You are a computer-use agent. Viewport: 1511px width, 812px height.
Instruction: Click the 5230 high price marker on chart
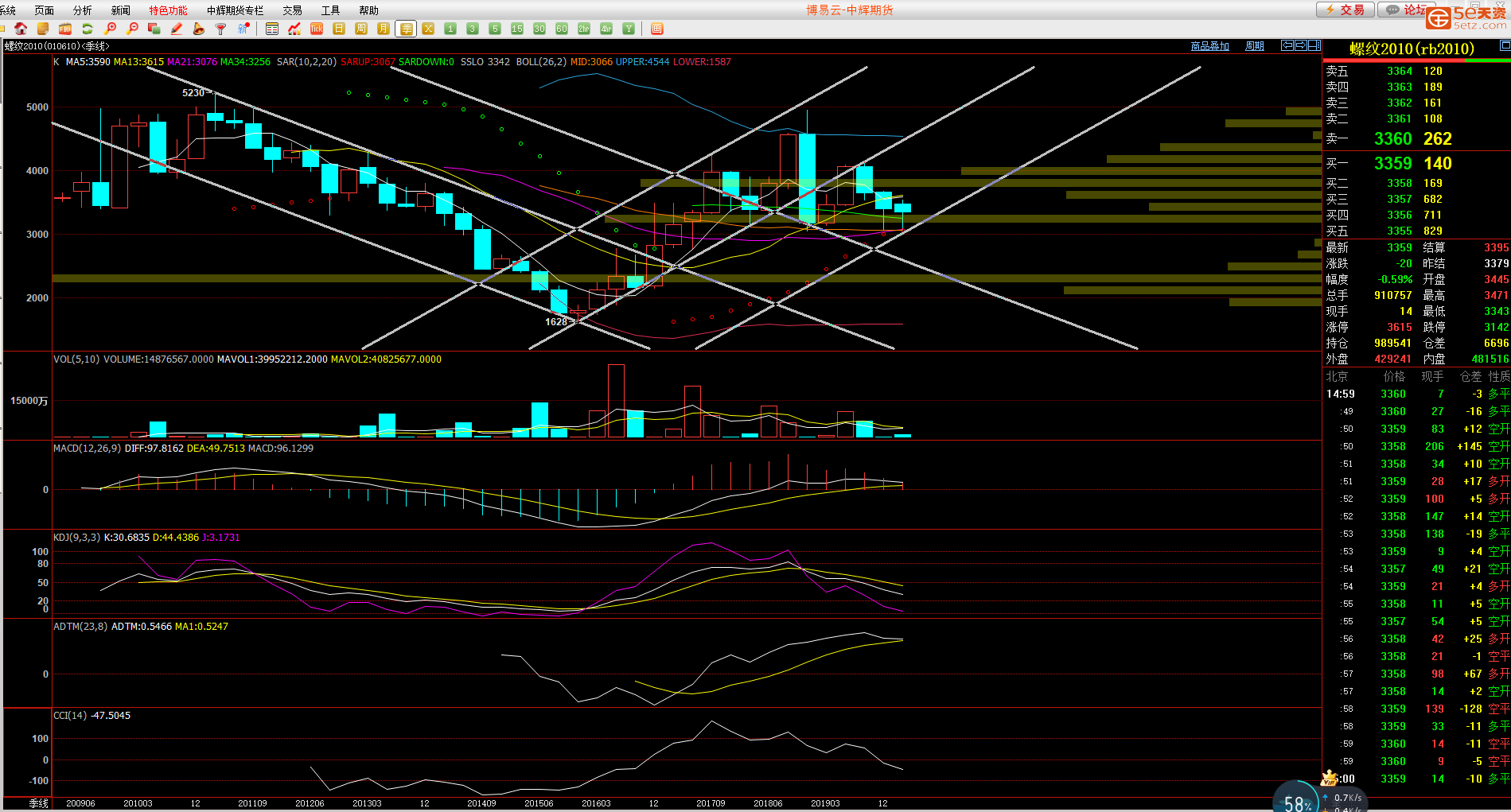193,93
